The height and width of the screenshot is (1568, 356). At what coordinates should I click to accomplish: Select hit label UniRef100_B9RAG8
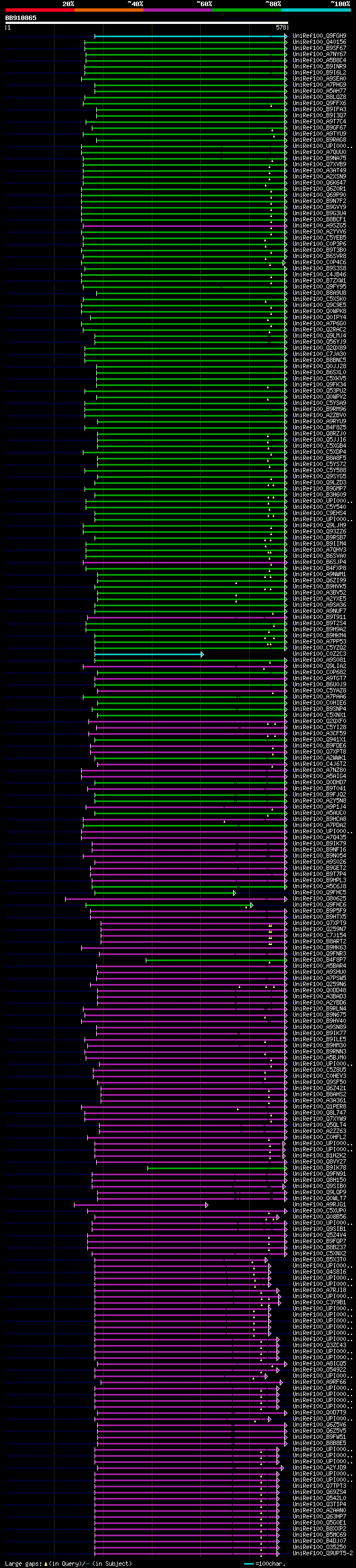click(x=319, y=140)
